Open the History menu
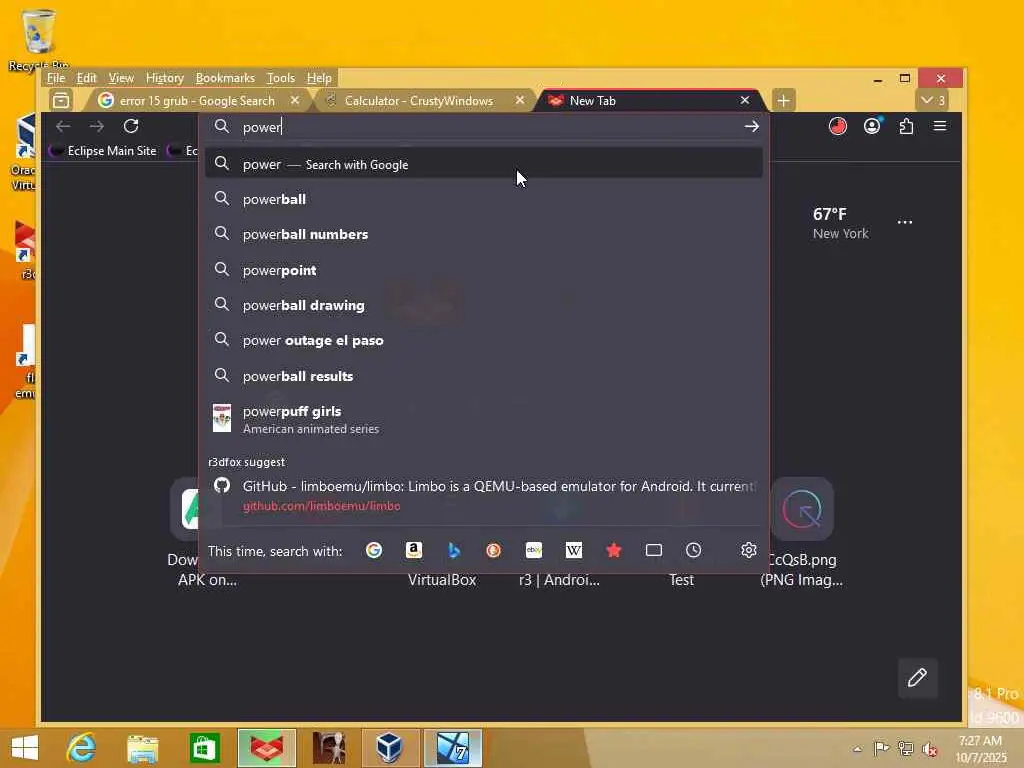 (x=165, y=78)
